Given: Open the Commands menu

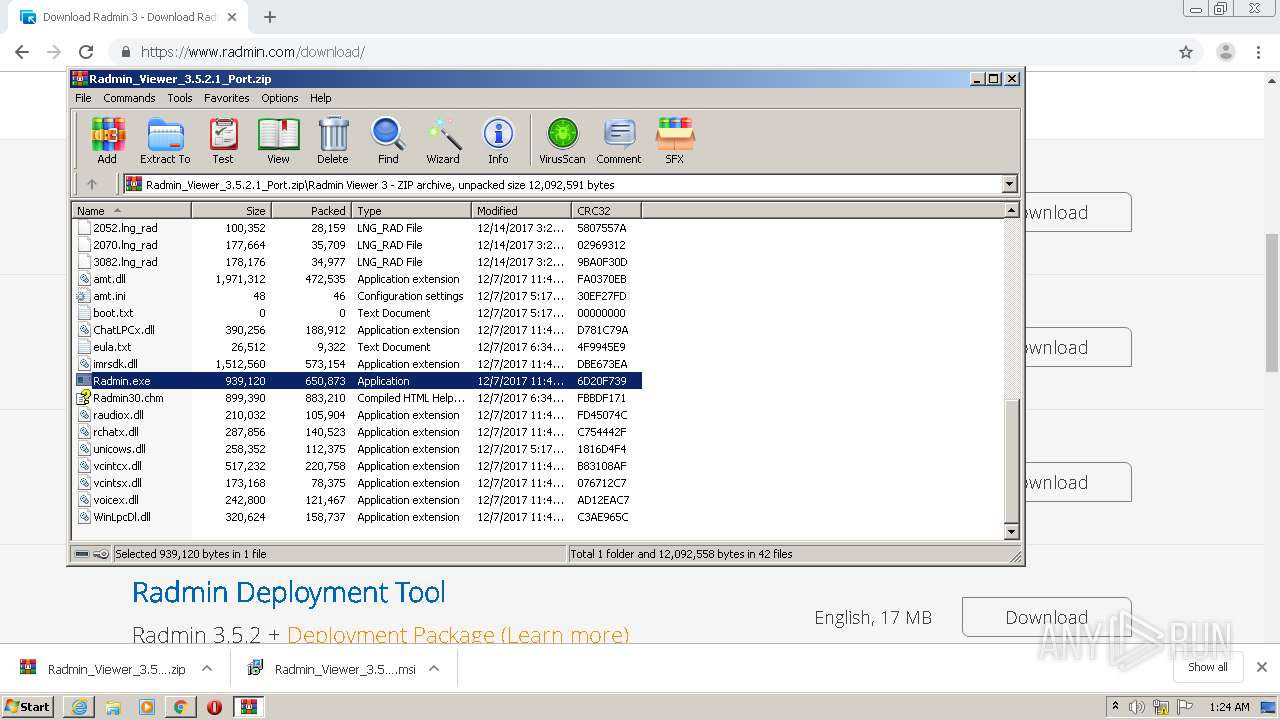Looking at the screenshot, I should (129, 98).
